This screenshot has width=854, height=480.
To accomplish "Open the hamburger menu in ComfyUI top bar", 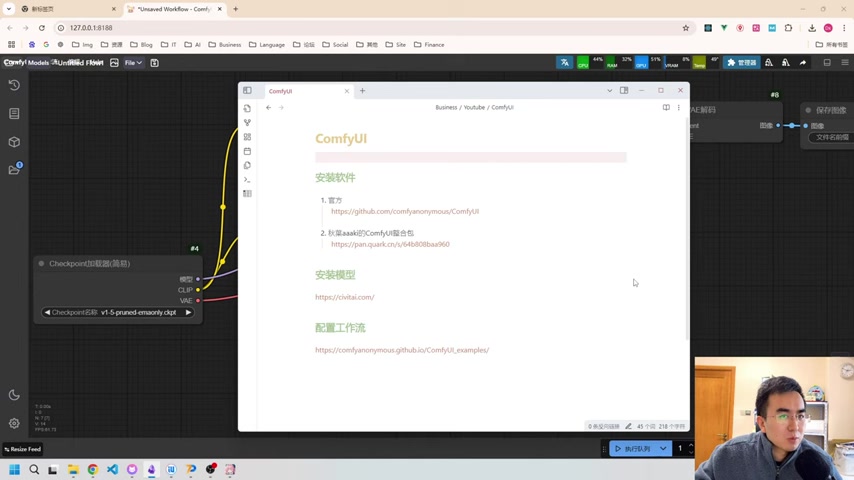I will (x=845, y=63).
